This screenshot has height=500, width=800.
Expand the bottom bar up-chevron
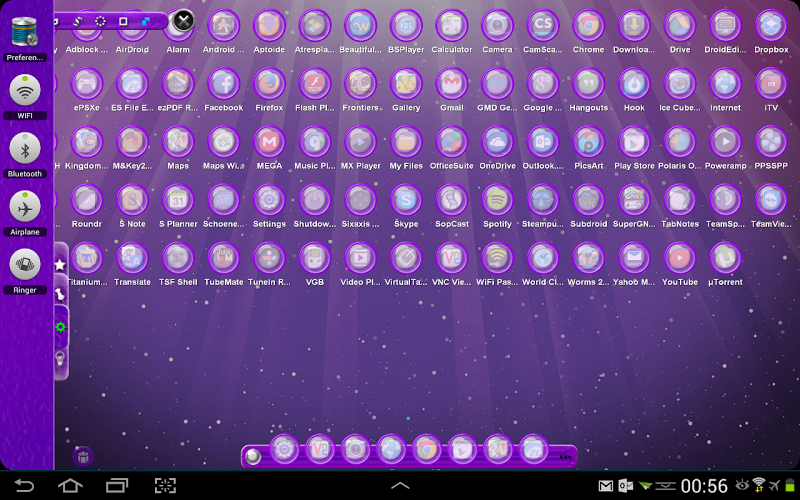(400, 485)
